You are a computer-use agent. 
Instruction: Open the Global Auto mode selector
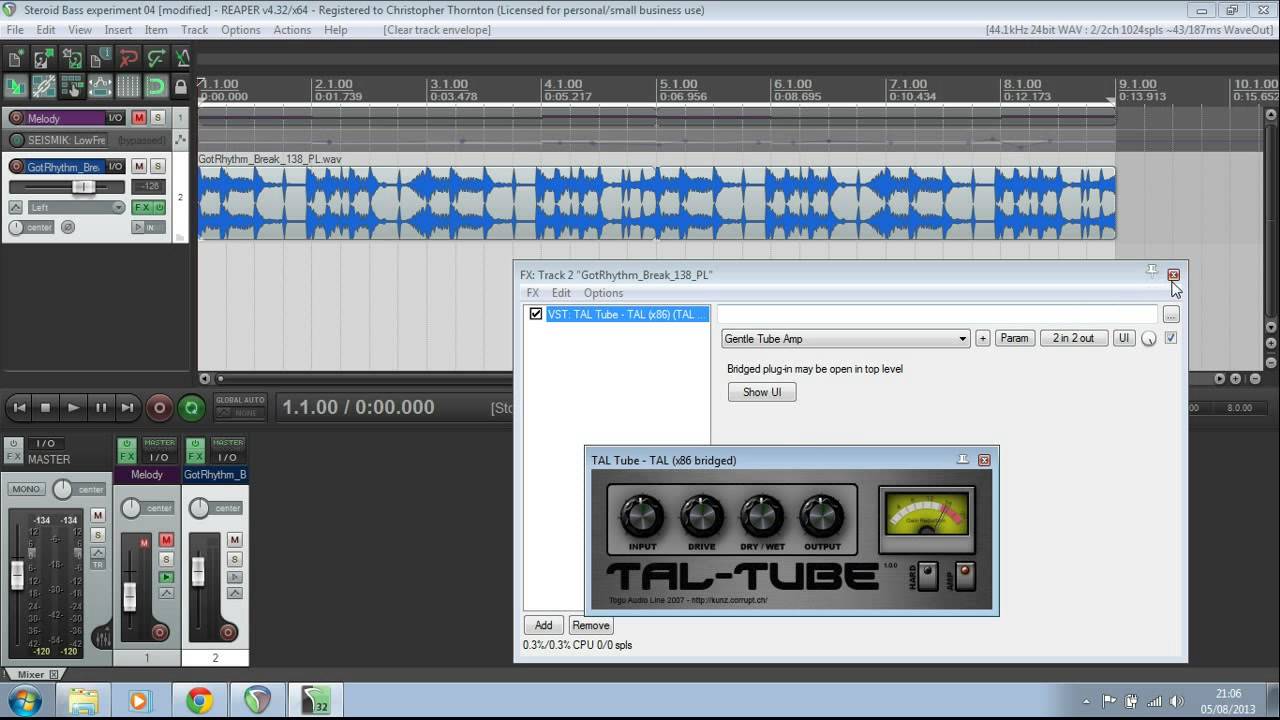coord(240,407)
